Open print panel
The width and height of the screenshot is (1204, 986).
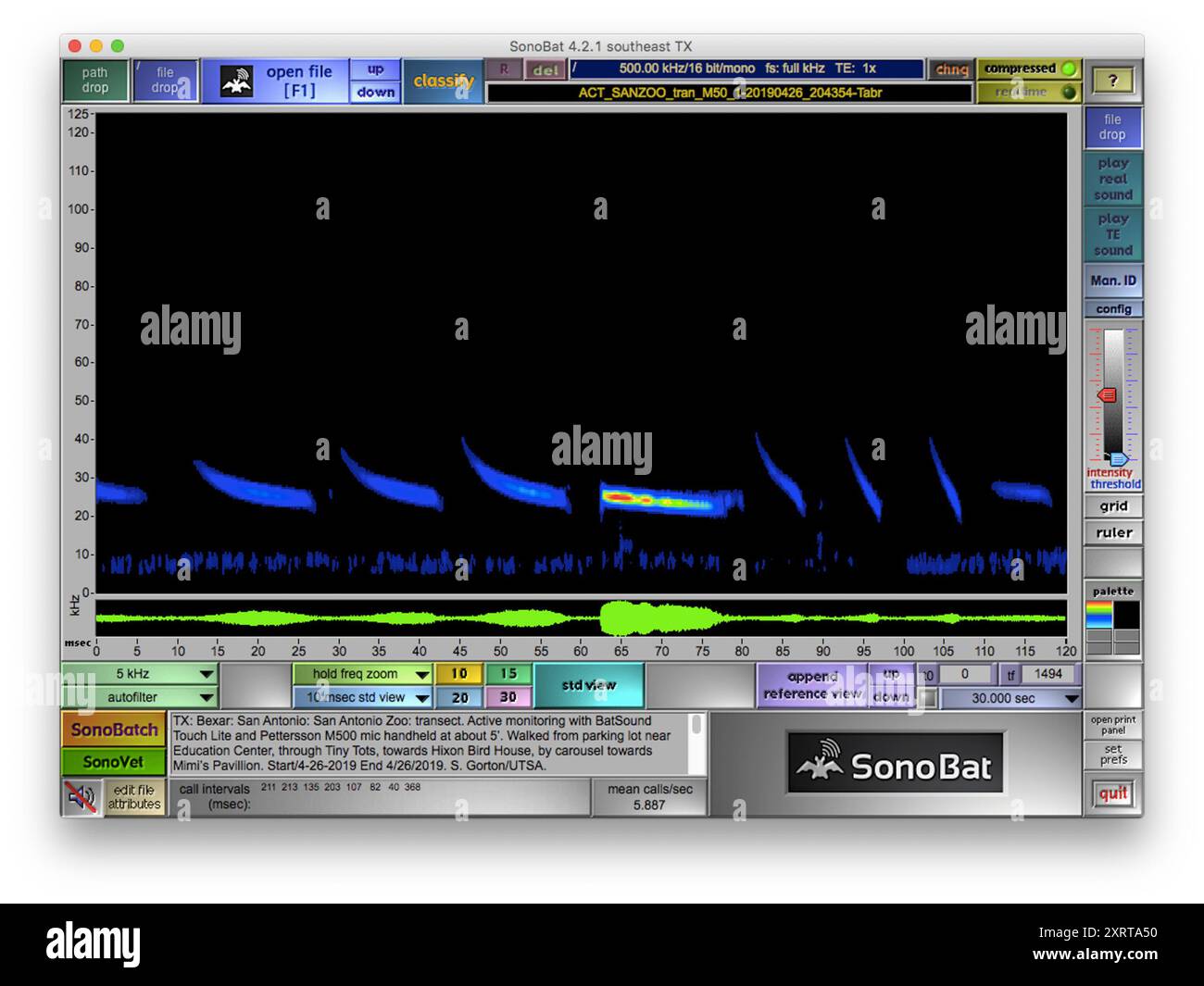[x=1112, y=725]
